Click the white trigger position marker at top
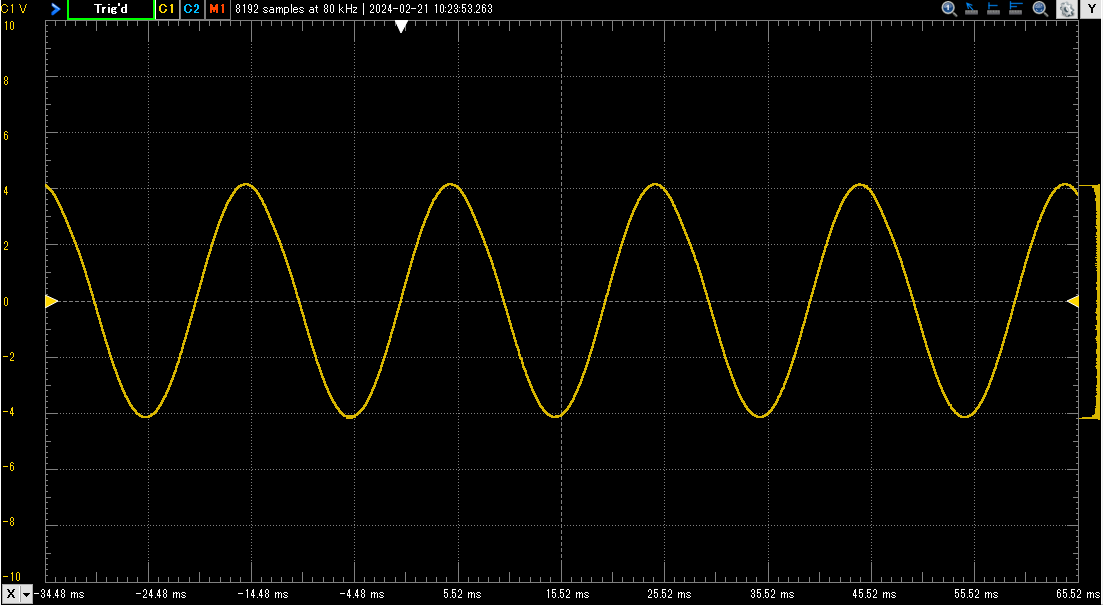 click(x=401, y=27)
